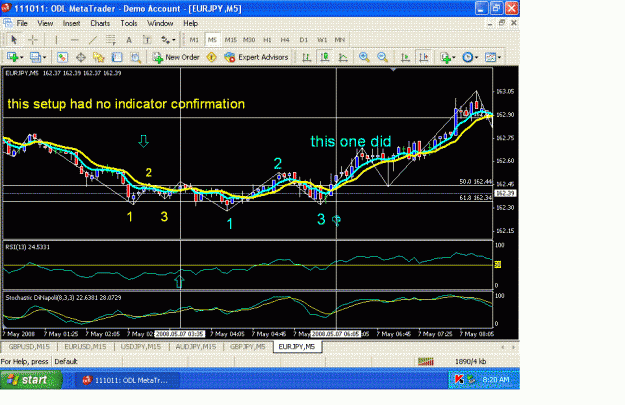Open MetaEditor yellow diamond icon

tap(212, 57)
